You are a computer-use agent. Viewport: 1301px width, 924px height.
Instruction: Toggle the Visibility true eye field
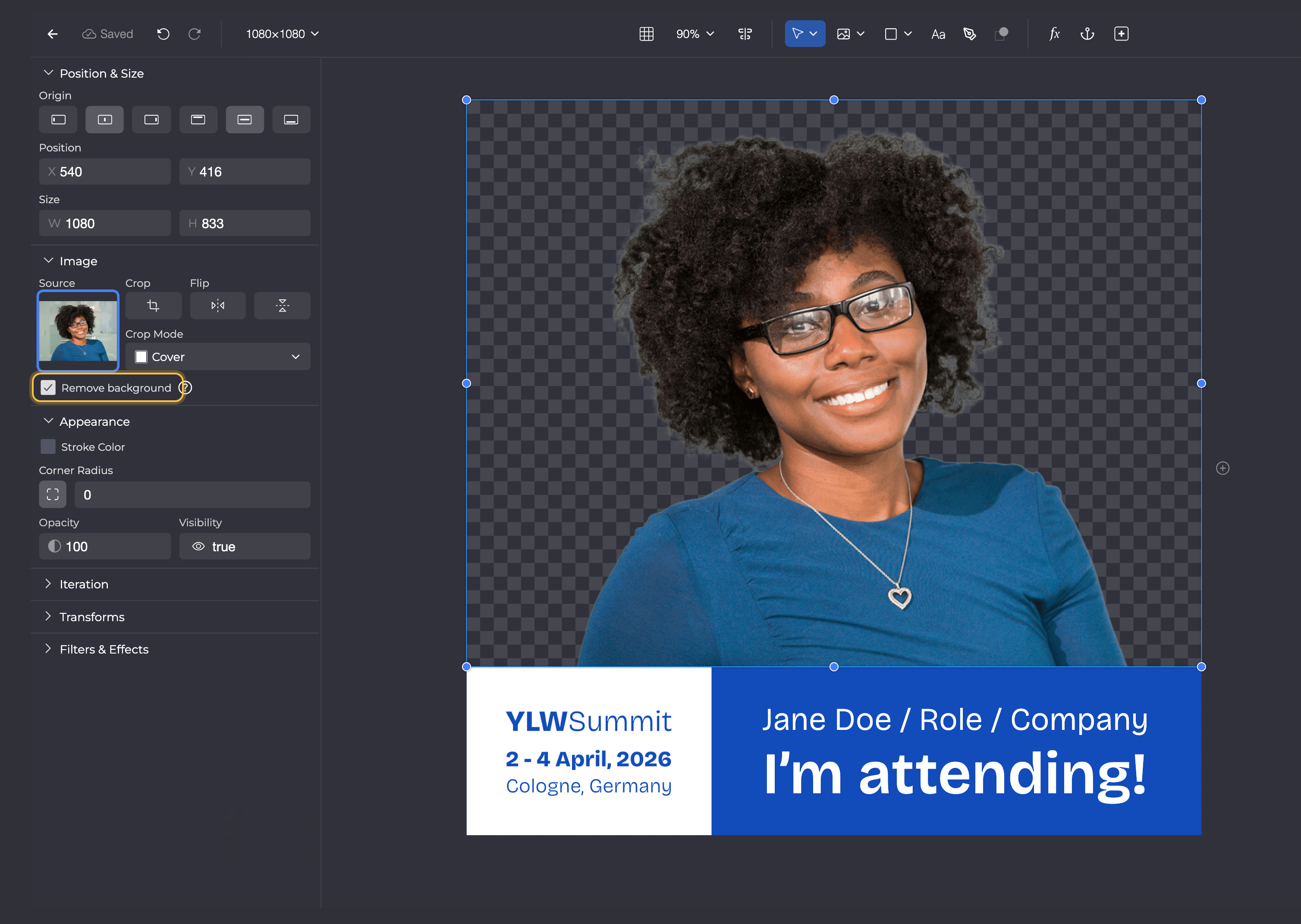pos(245,546)
